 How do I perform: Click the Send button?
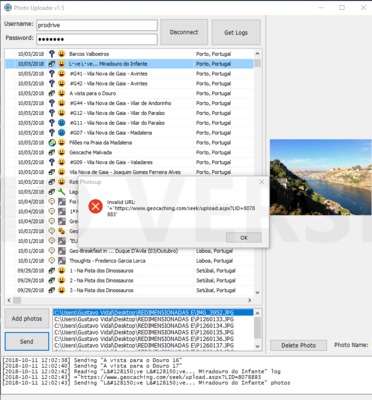(x=27, y=341)
